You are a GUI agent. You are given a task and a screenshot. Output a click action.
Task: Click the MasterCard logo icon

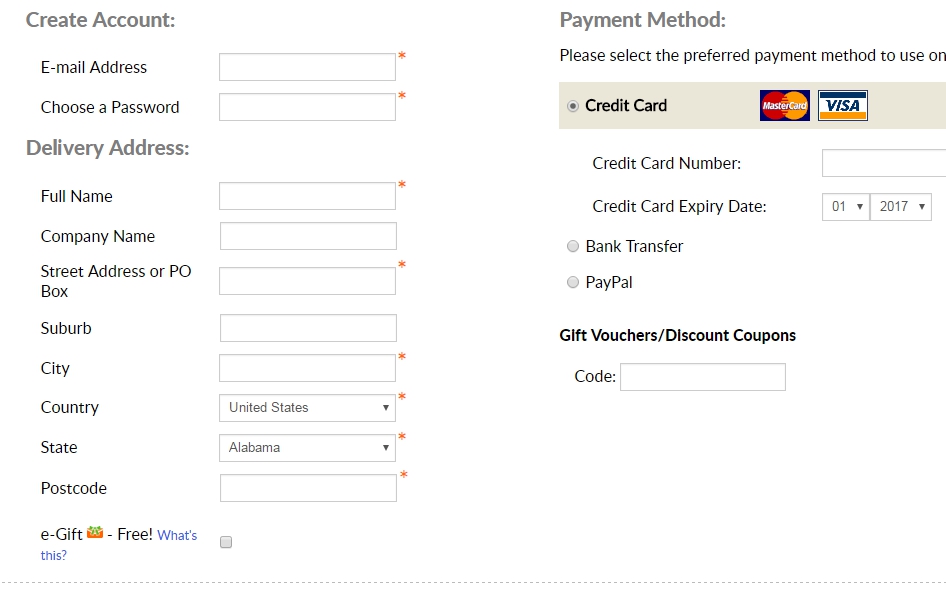click(784, 105)
